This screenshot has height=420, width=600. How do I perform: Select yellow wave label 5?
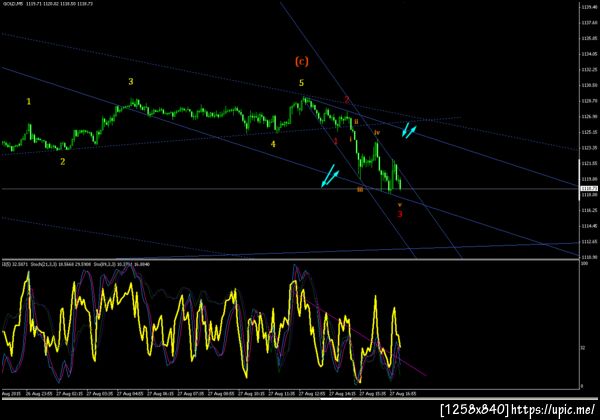[x=302, y=83]
